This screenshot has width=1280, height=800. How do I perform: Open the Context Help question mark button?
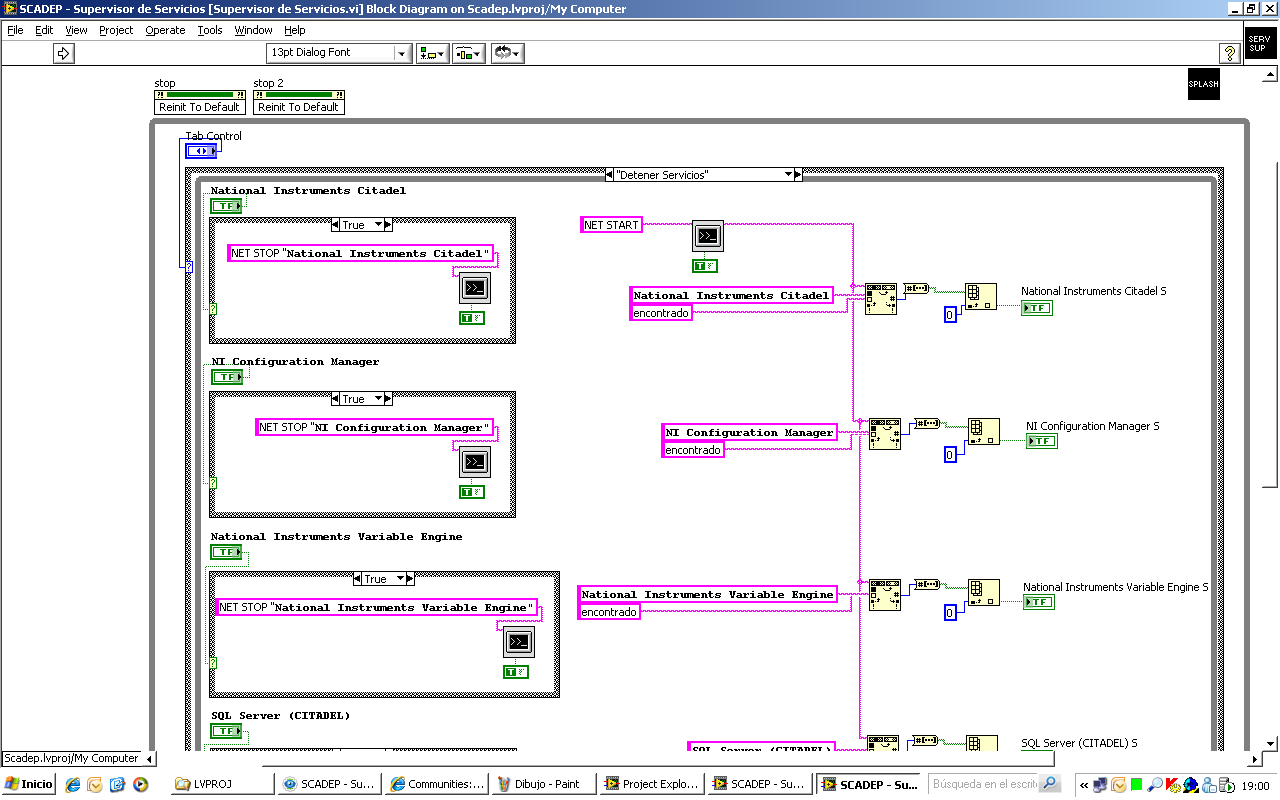[1230, 53]
